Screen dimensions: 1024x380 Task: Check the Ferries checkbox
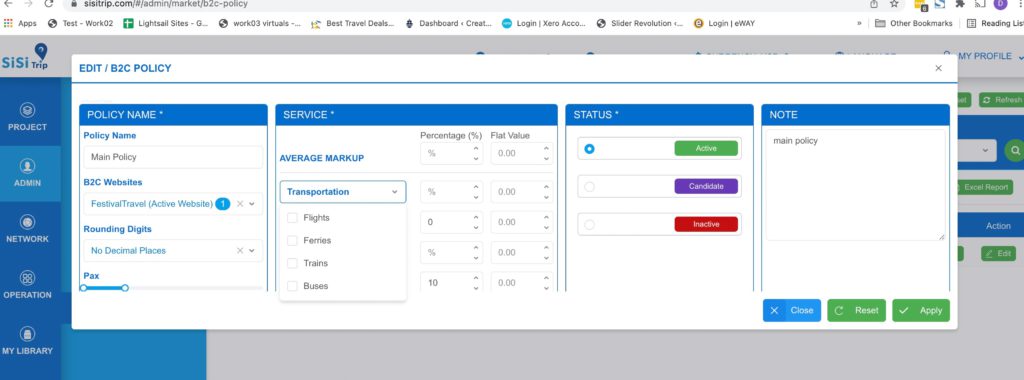coord(293,241)
